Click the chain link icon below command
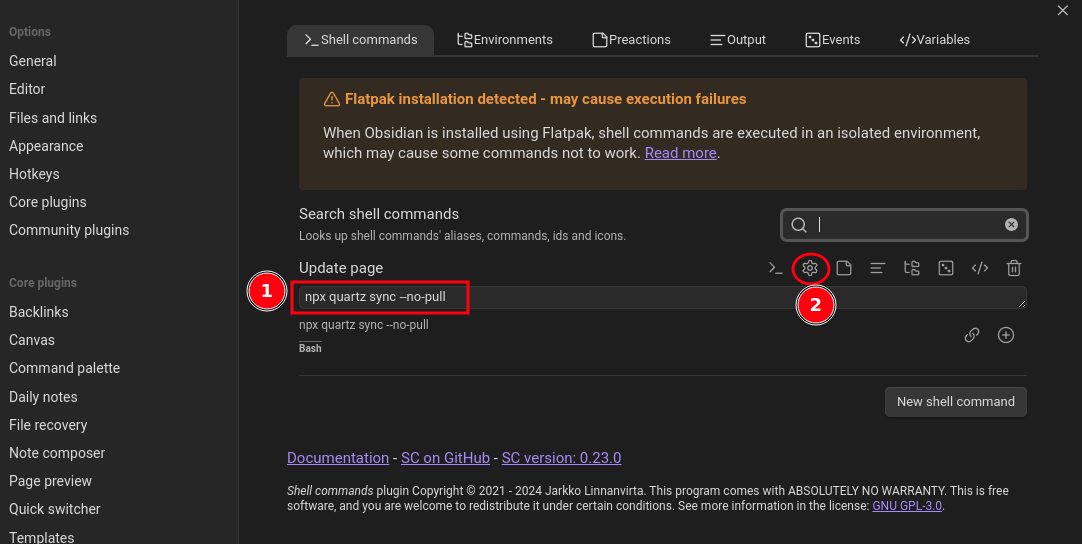The height and width of the screenshot is (544, 1082). (x=972, y=335)
